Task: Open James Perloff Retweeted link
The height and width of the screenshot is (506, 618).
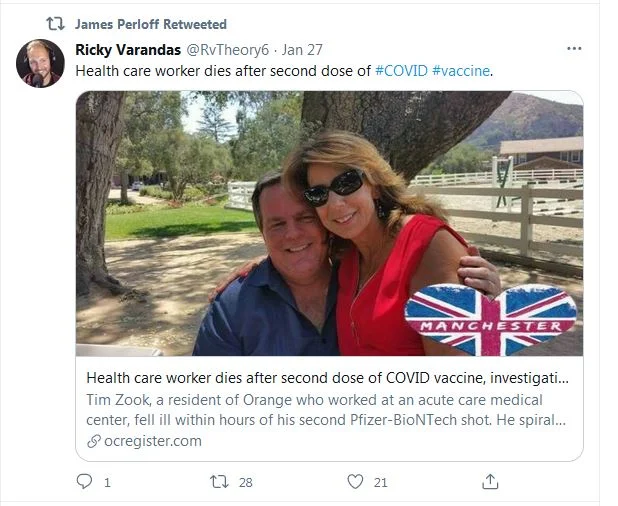Action: pyautogui.click(x=151, y=24)
